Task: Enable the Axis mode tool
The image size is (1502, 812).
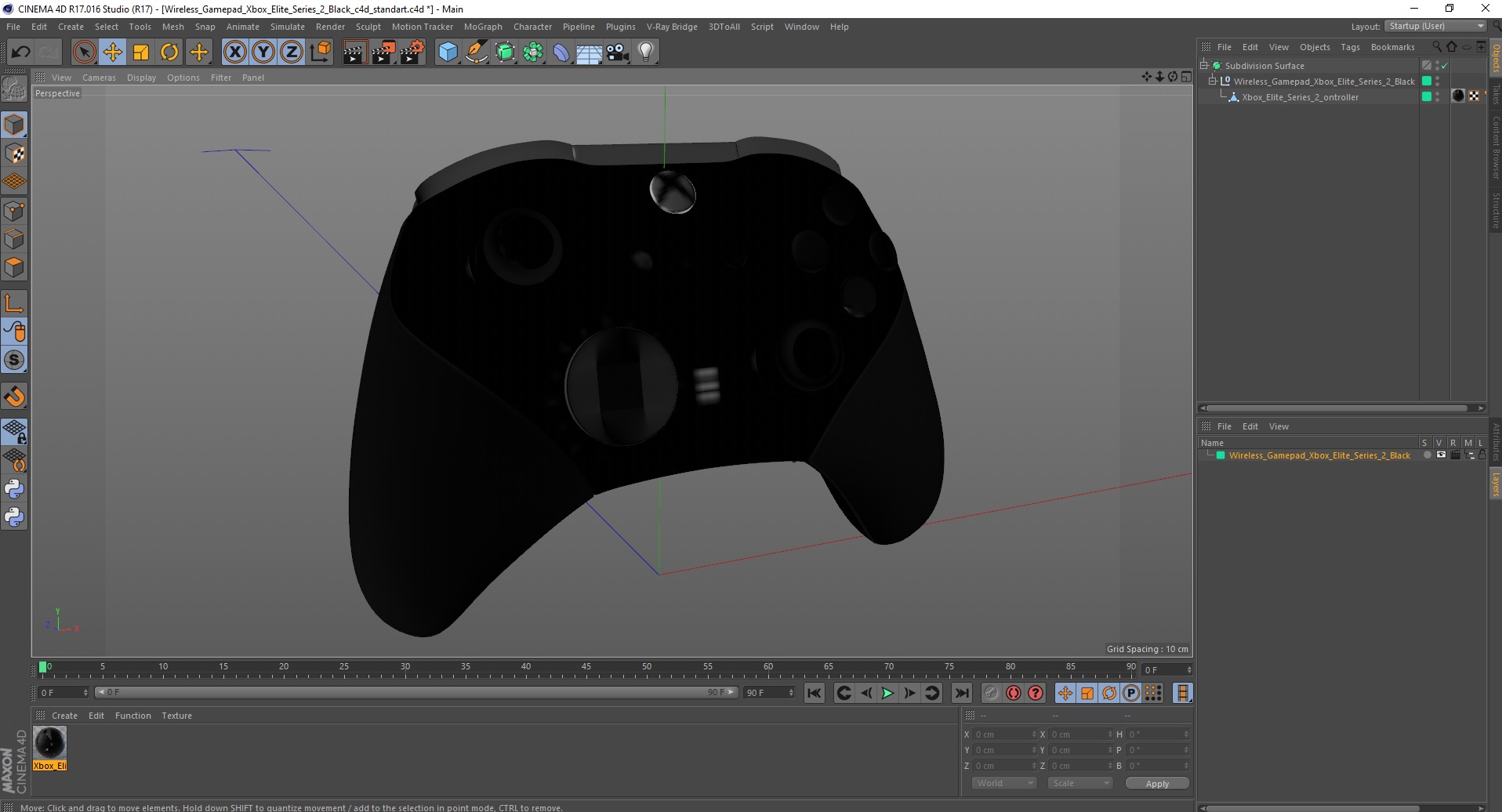Action: click(x=14, y=303)
